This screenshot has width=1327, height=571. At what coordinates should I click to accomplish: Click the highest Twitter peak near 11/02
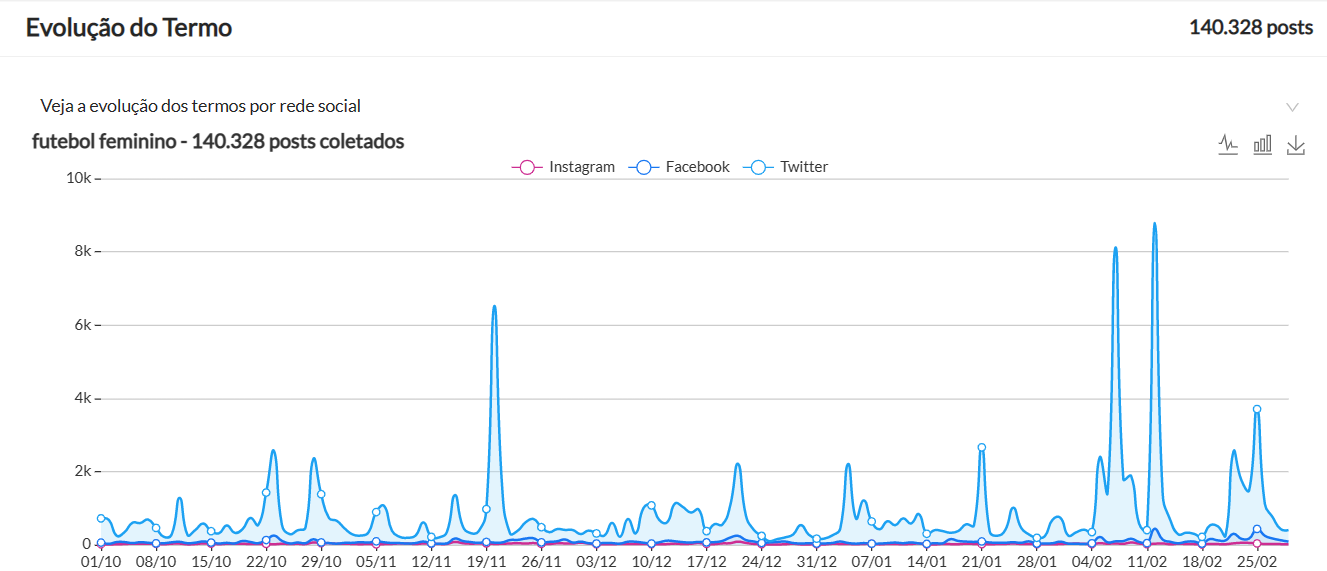coord(1154,224)
